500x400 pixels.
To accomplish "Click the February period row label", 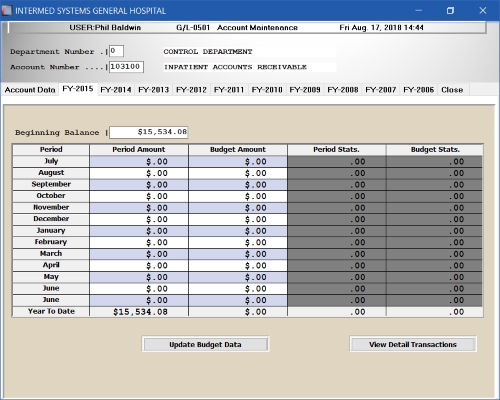I will pos(51,242).
